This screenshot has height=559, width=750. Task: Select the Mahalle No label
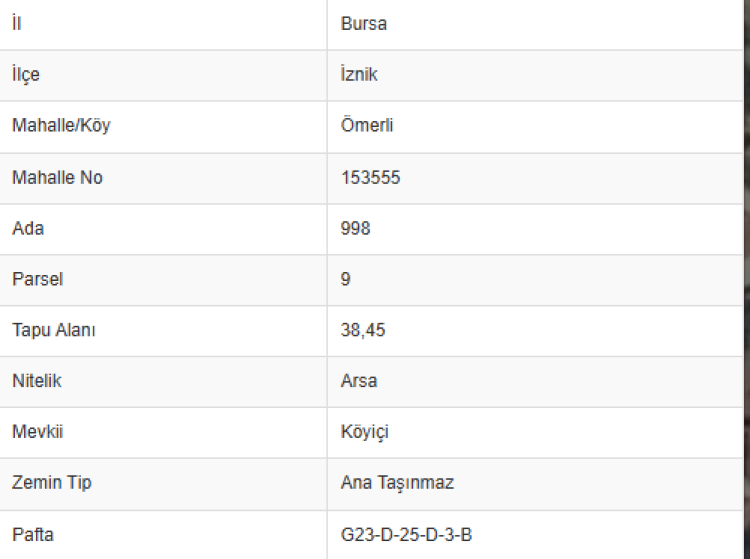[57, 178]
